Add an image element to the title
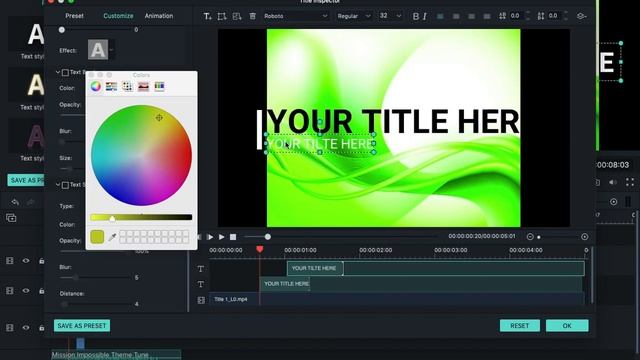640x360 pixels. [x=237, y=16]
